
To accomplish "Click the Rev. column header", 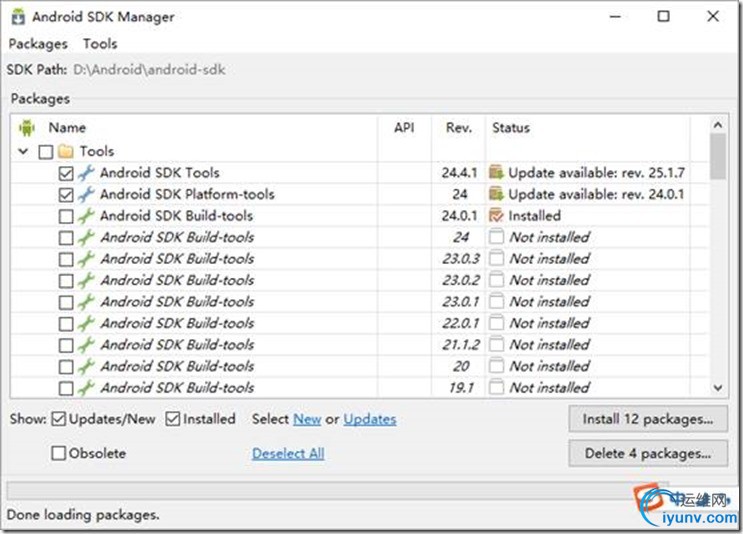I will click(x=459, y=128).
